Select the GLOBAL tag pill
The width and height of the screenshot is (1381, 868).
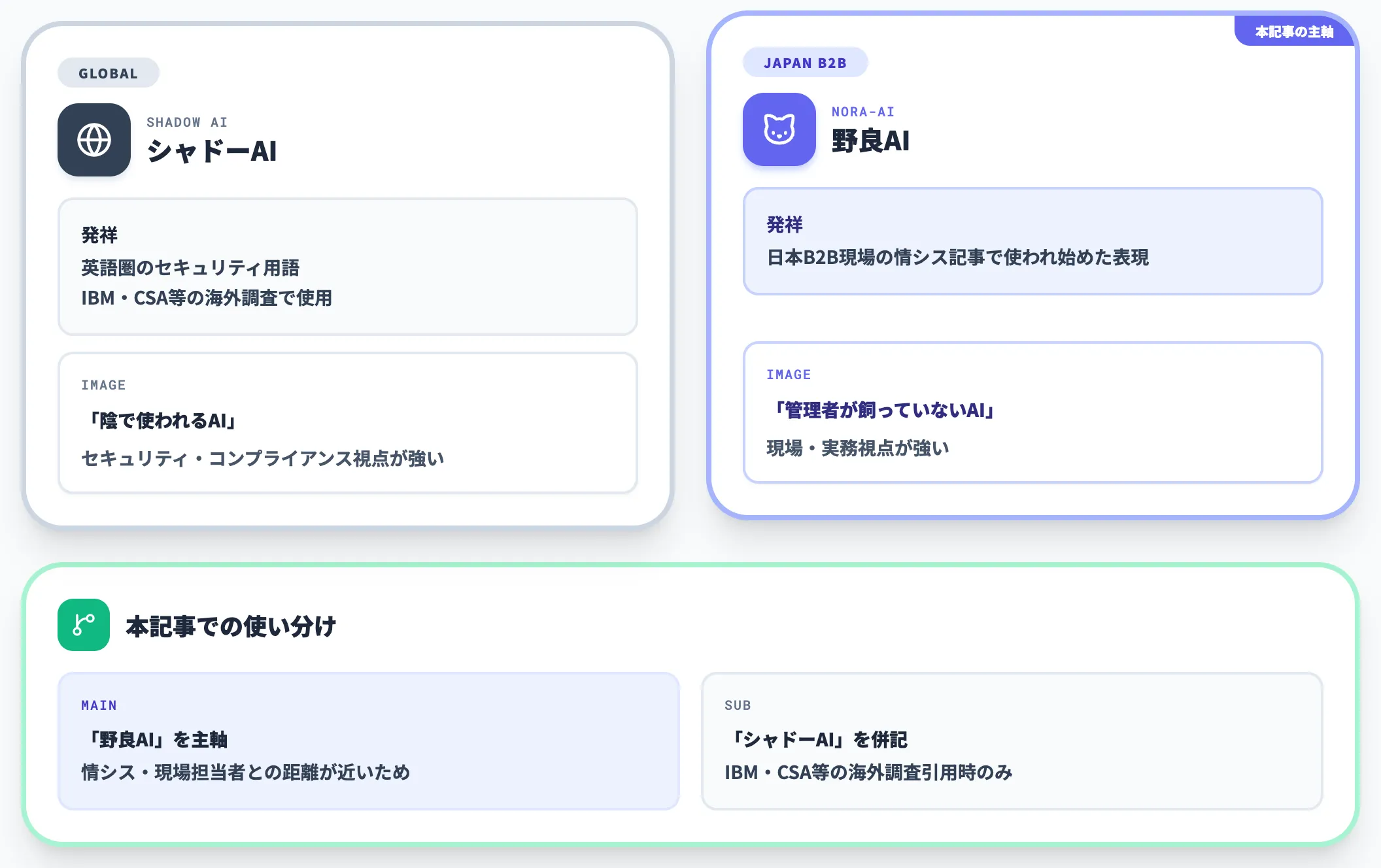(109, 73)
